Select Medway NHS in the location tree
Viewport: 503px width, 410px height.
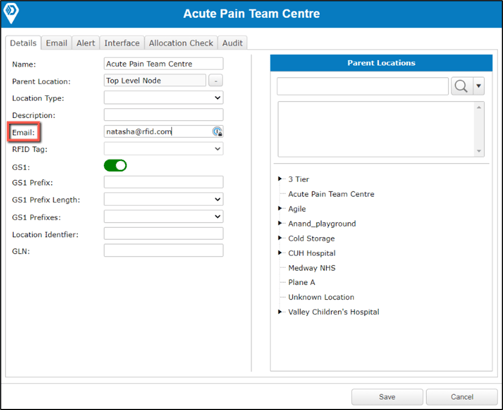coord(312,268)
